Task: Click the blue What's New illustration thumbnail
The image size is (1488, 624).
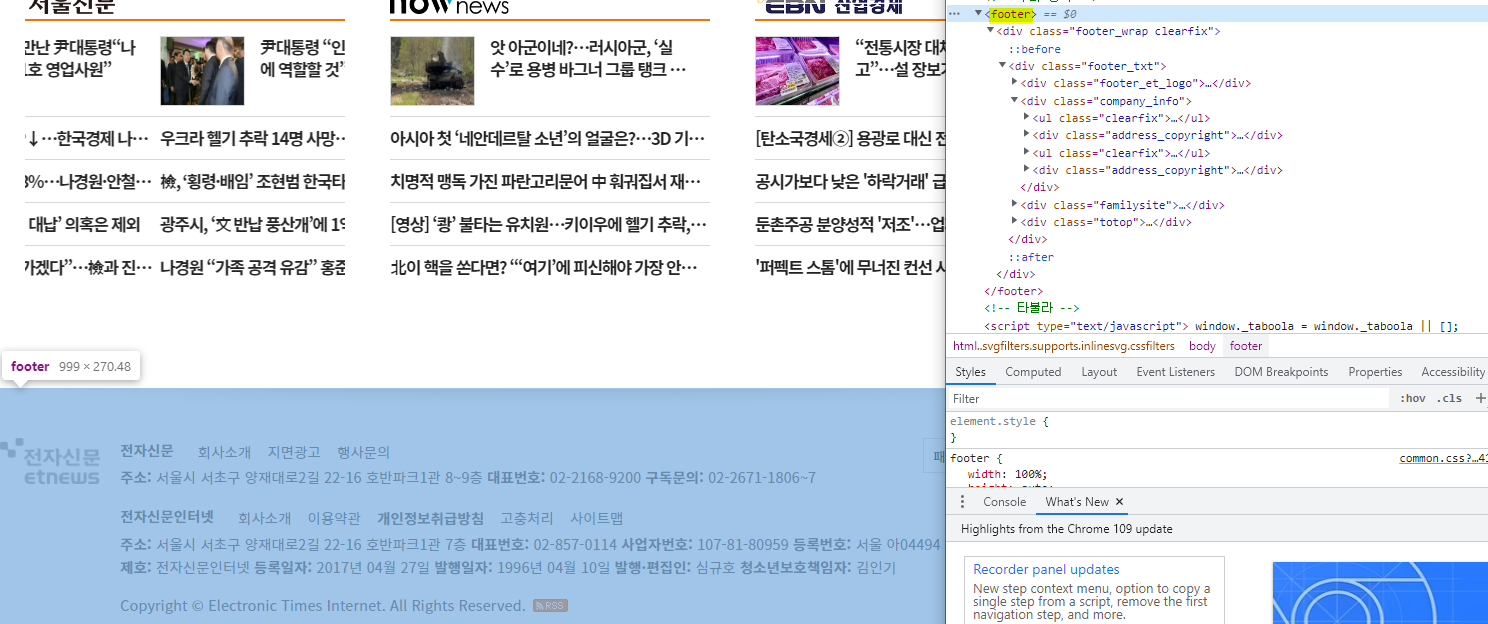Action: click(x=1380, y=593)
